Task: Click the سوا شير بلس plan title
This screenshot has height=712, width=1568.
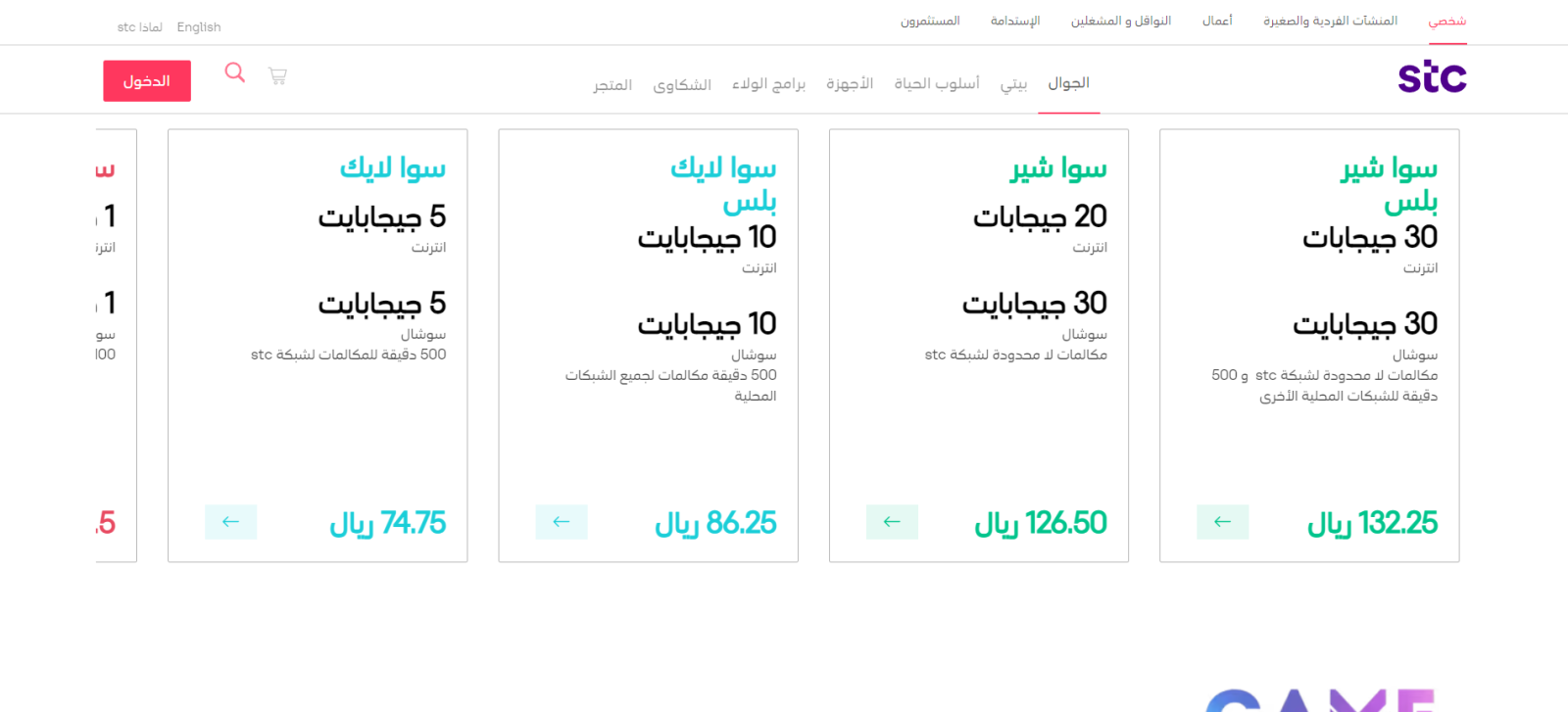Action: click(1390, 185)
